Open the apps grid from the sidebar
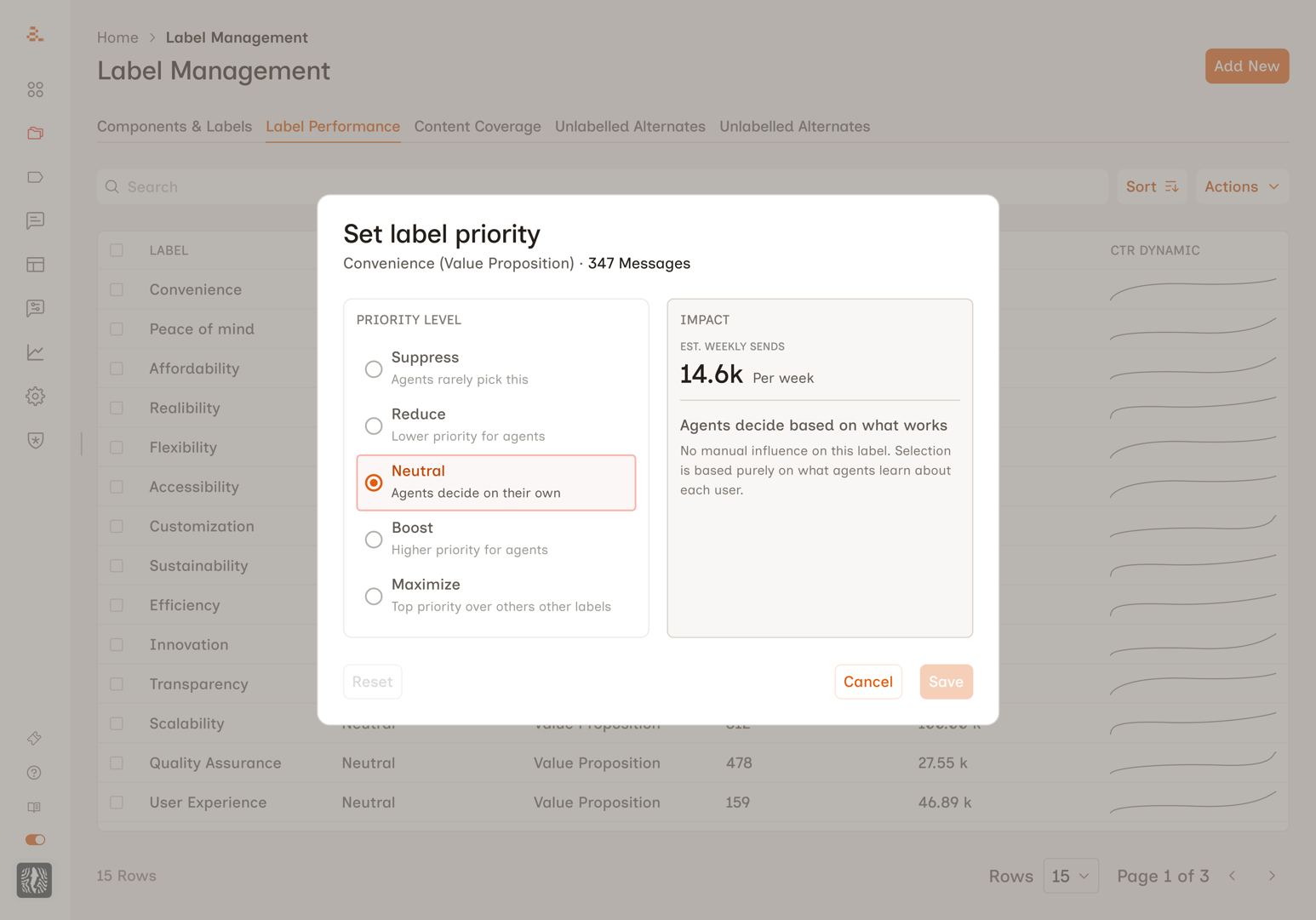This screenshot has height=920, width=1316. click(34, 89)
